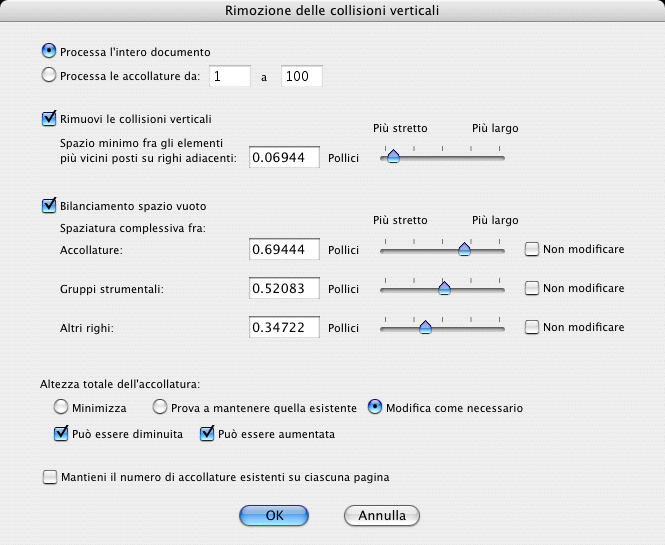
Task: Click the Gruppi strumentali slider handle
Action: (x=445, y=288)
